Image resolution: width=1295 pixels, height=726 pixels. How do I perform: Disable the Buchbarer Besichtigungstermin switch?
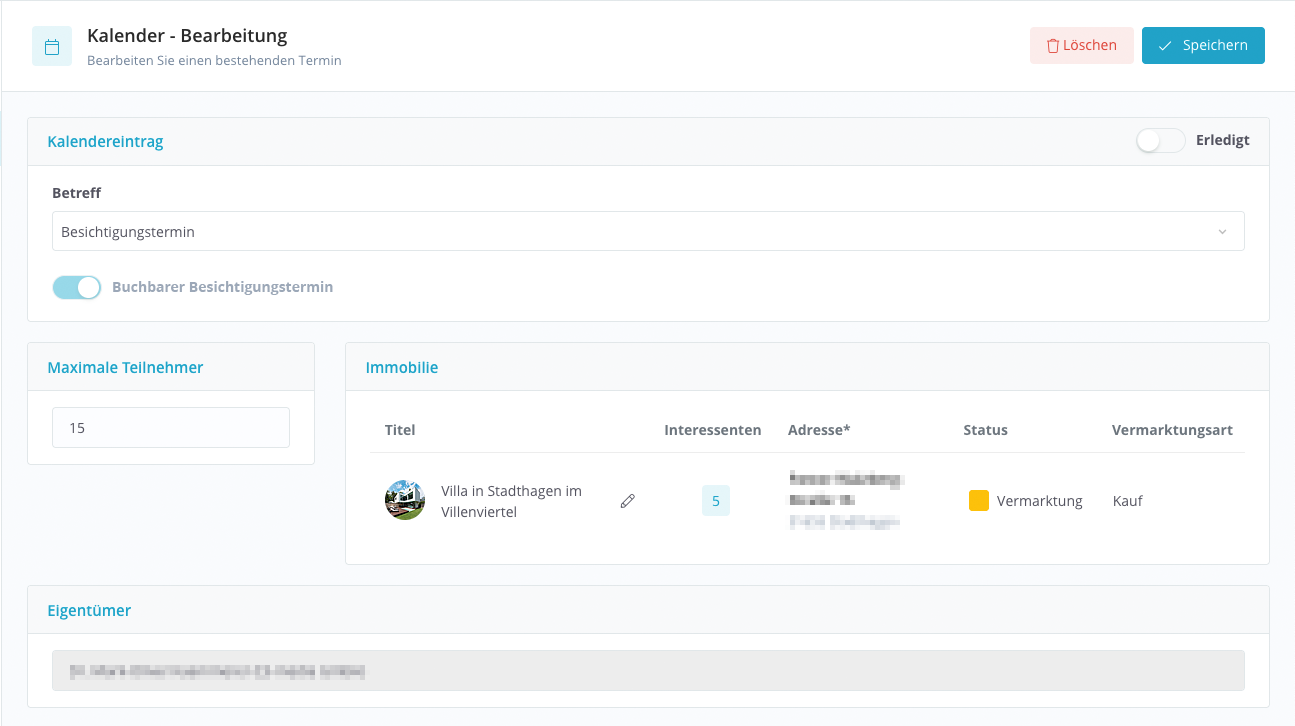click(x=77, y=288)
